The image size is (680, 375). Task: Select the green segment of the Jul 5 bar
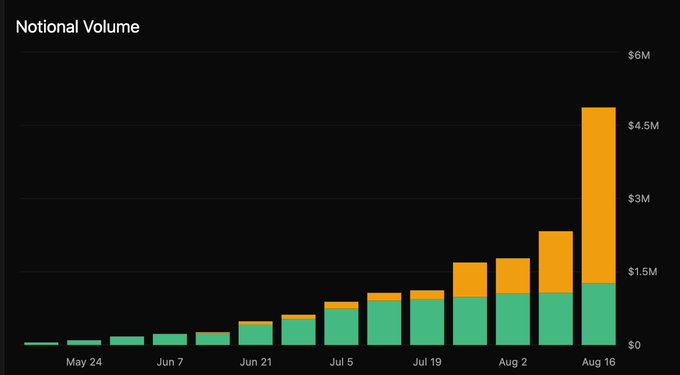tap(341, 327)
